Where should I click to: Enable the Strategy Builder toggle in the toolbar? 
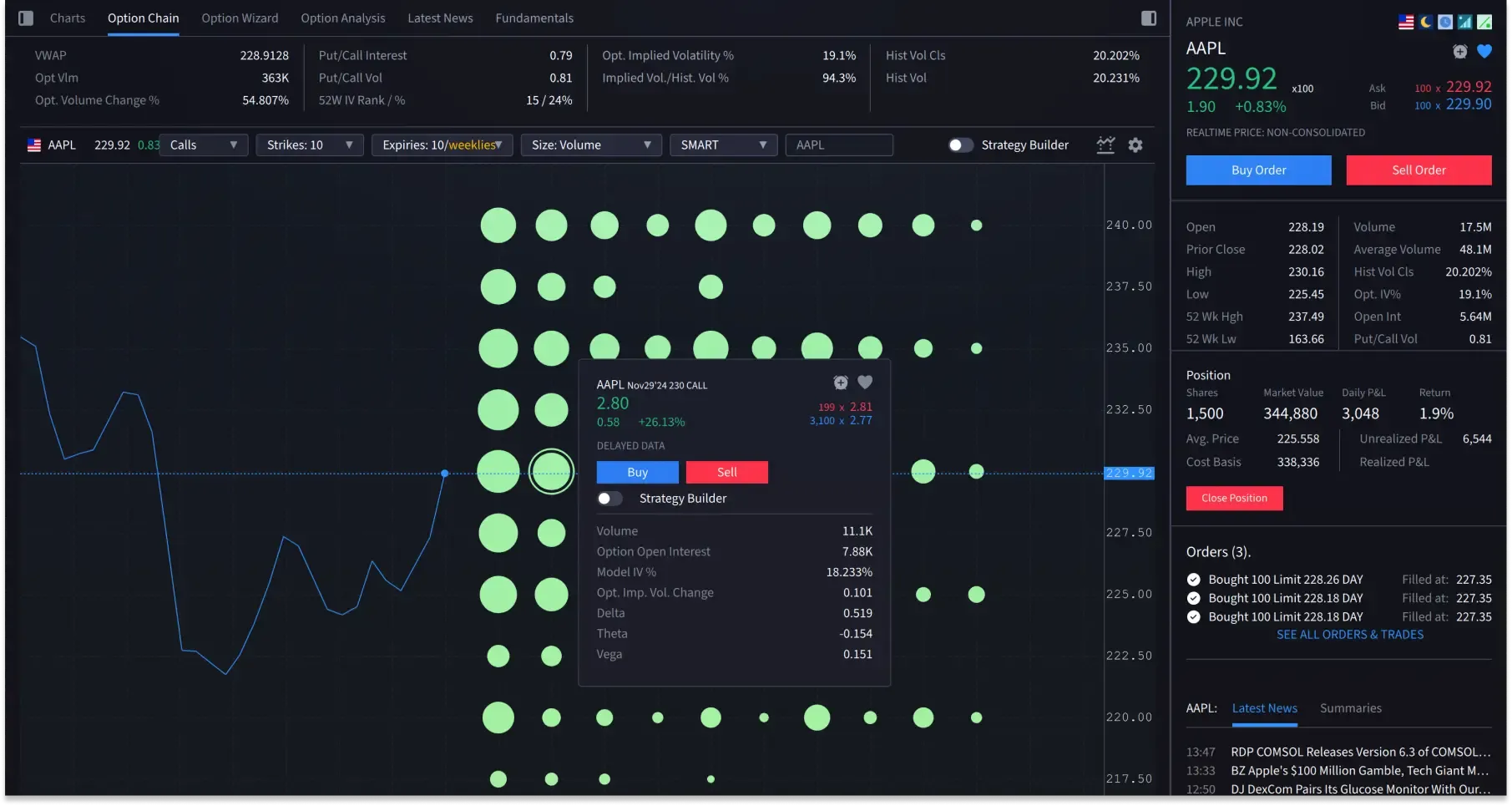960,144
